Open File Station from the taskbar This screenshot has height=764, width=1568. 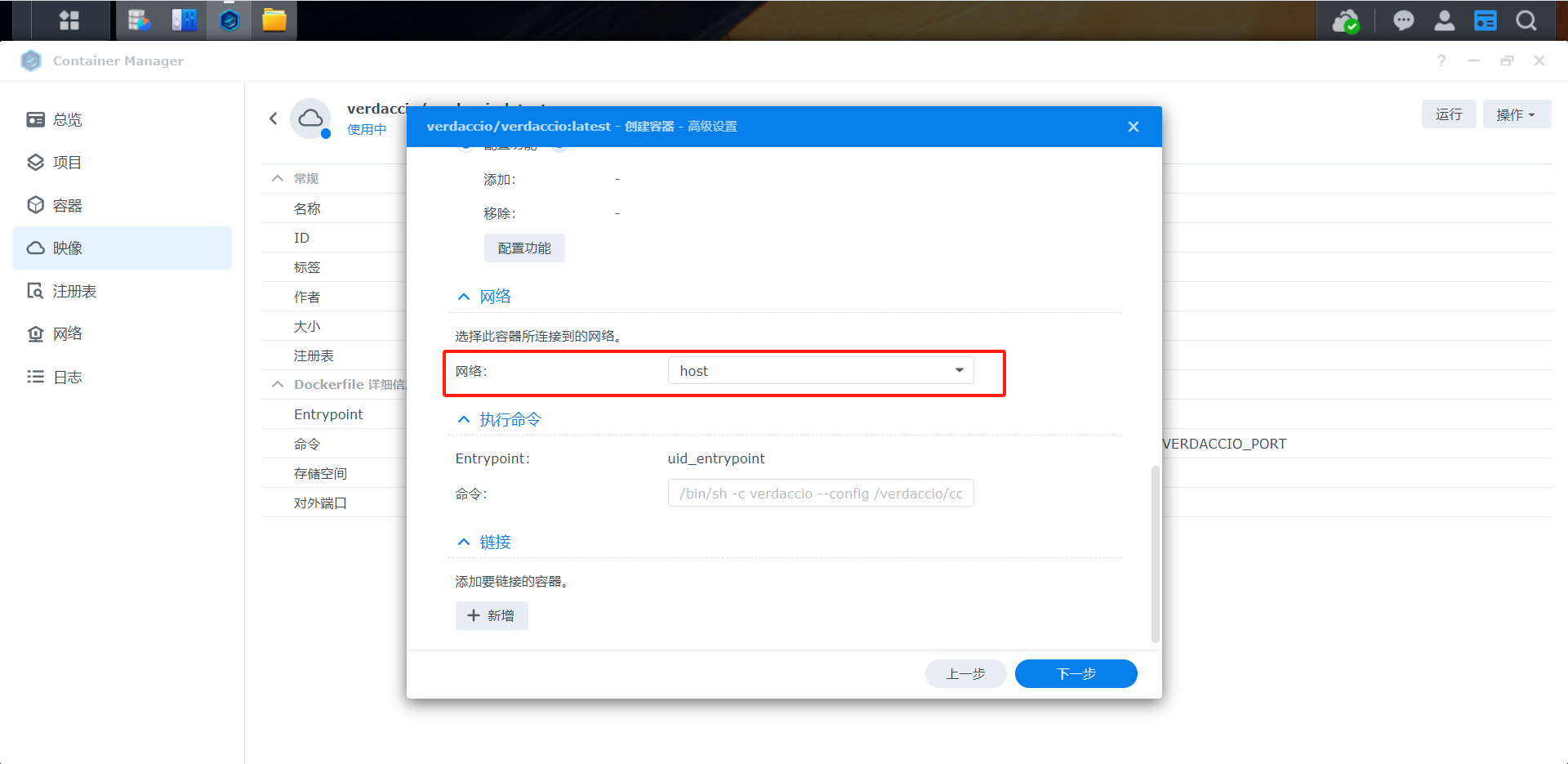pyautogui.click(x=274, y=20)
